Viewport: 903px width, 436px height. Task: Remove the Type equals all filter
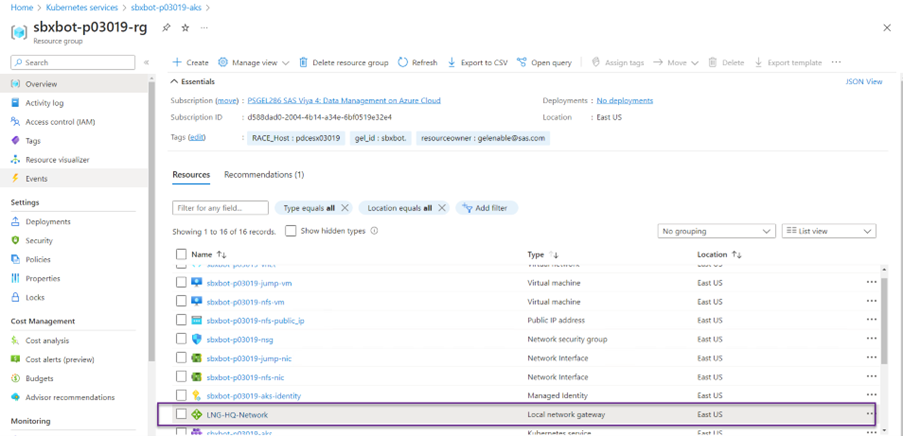tap(345, 208)
